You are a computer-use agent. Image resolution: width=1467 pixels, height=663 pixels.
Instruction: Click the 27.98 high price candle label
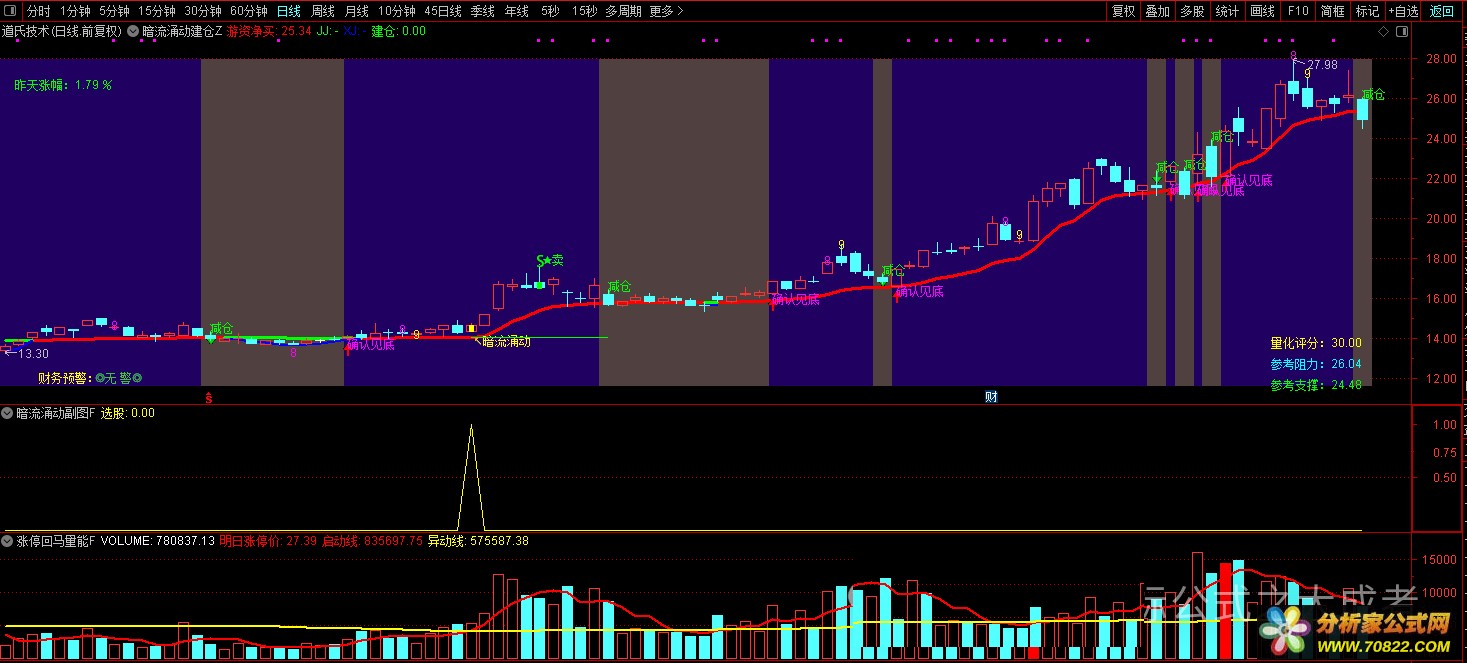(x=1321, y=65)
